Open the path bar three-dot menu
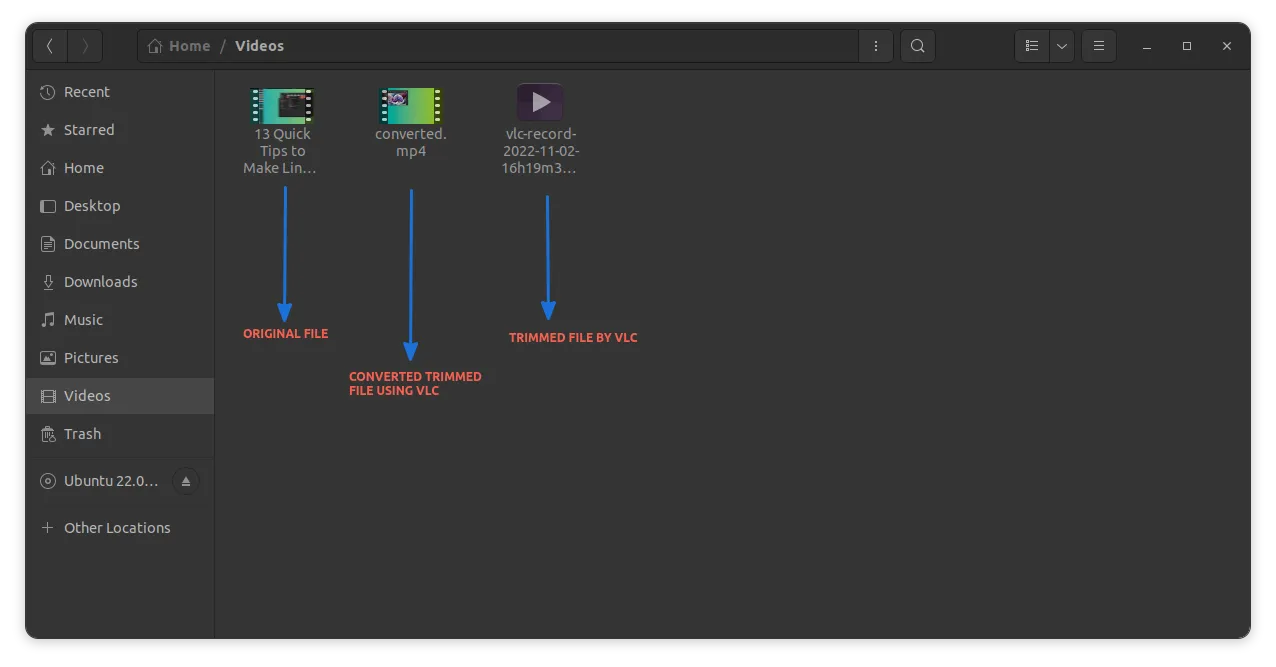The image size is (1276, 667). 876,46
